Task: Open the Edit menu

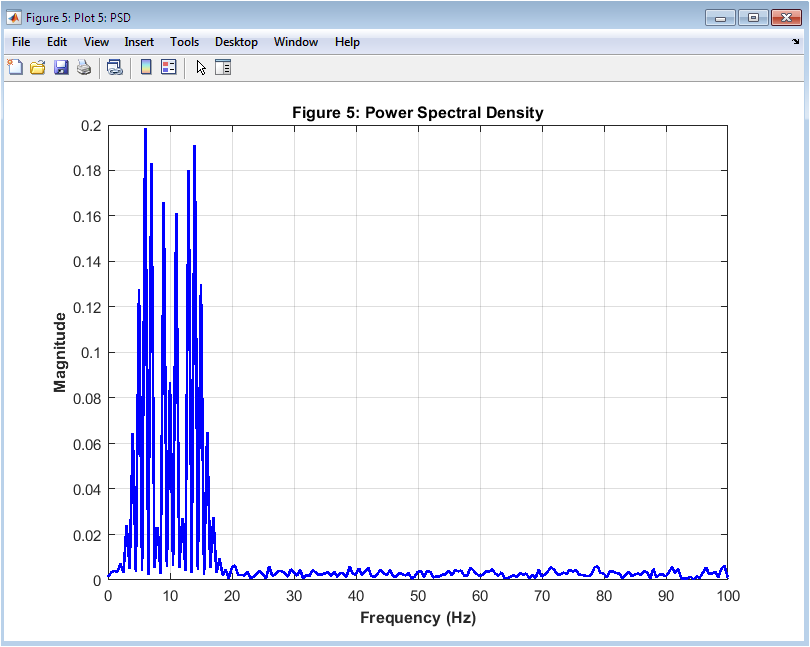Action: pyautogui.click(x=57, y=42)
